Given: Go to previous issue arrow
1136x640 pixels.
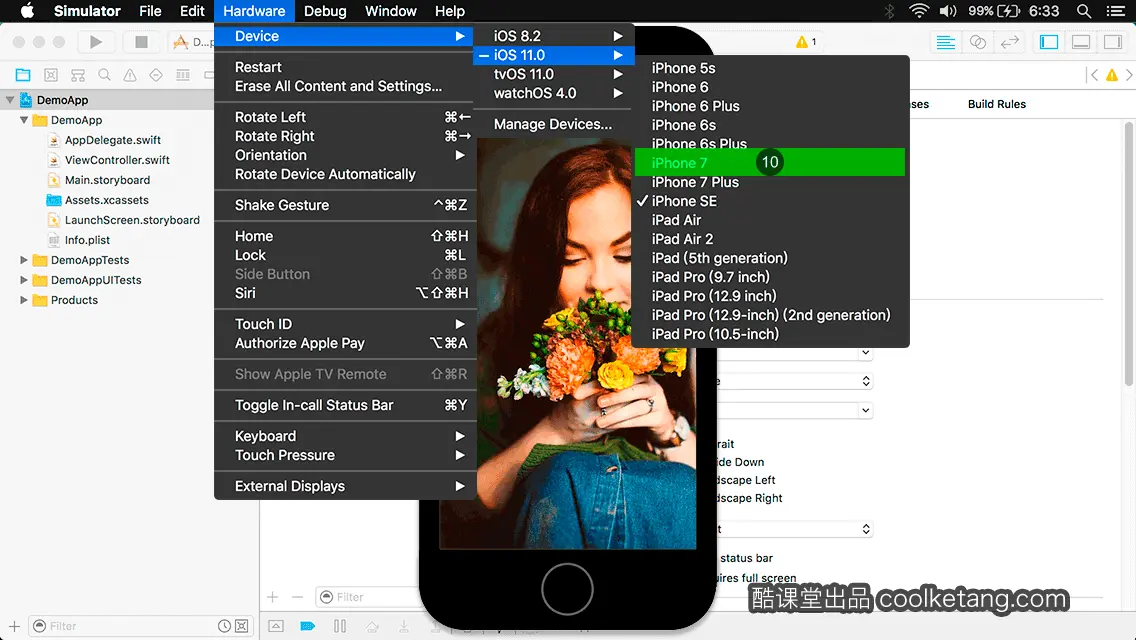Looking at the screenshot, I should pyautogui.click(x=1094, y=75).
